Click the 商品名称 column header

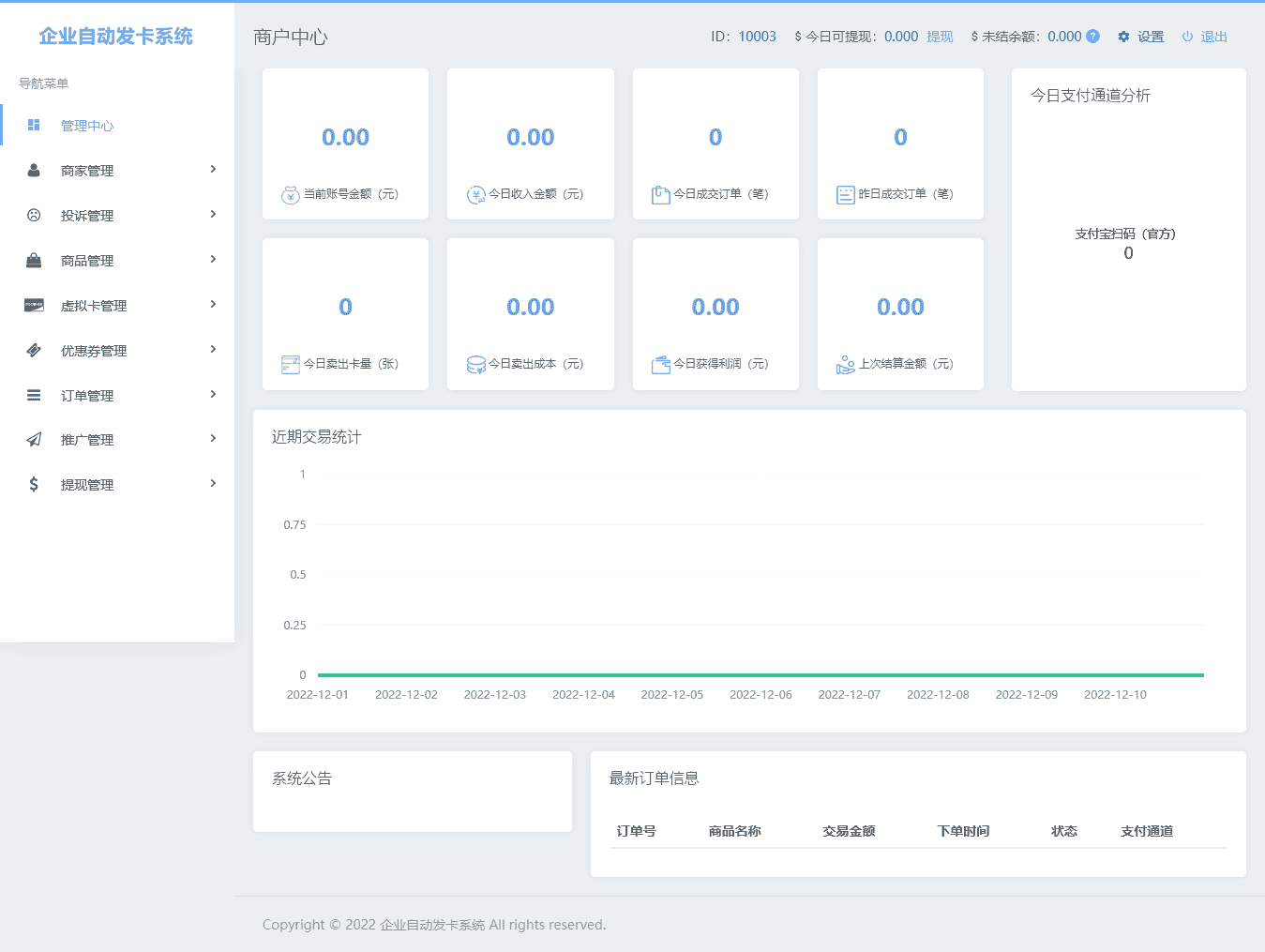pyautogui.click(x=735, y=831)
